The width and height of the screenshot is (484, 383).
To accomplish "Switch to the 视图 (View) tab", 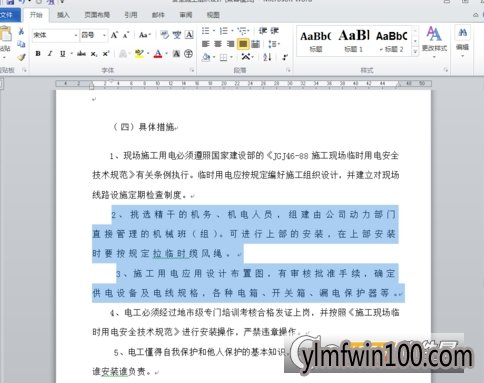I will [213, 15].
